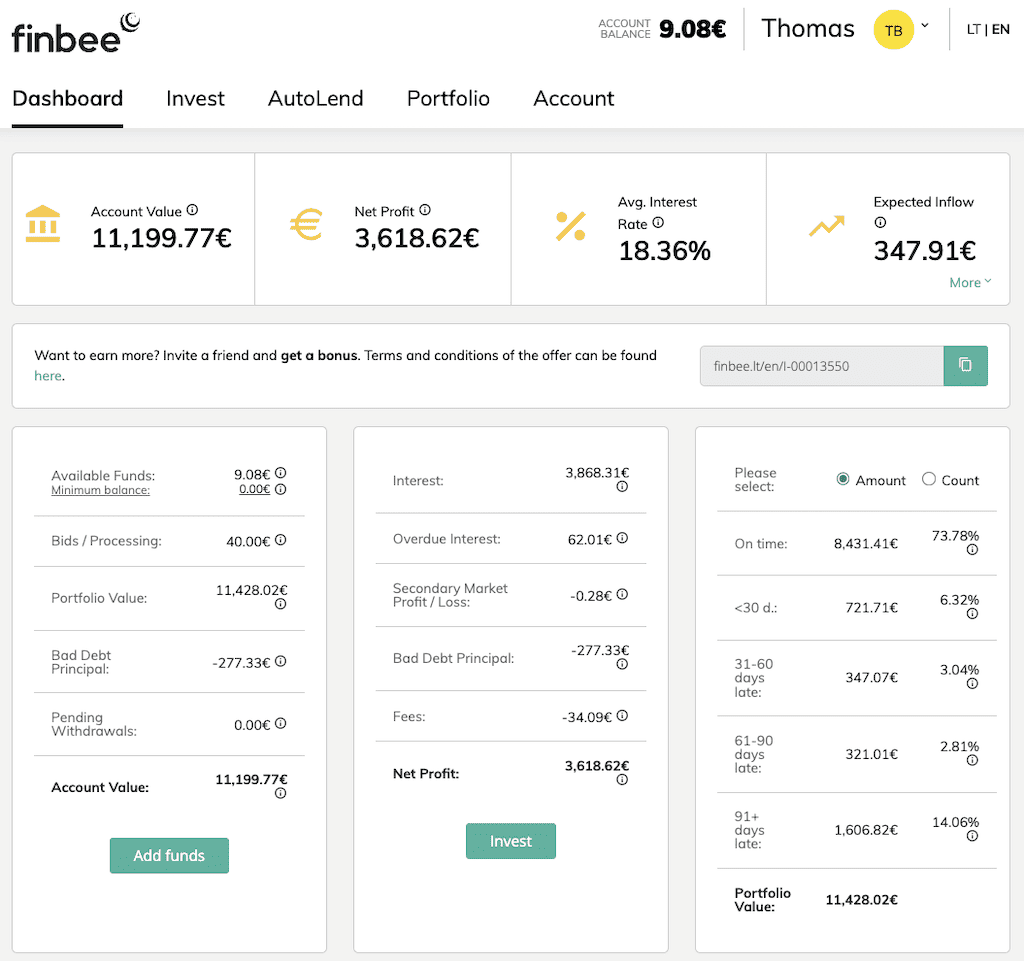Click the percent icon on Avg Interest Rate card
Screen dimensions: 1024x961
pyautogui.click(x=570, y=228)
